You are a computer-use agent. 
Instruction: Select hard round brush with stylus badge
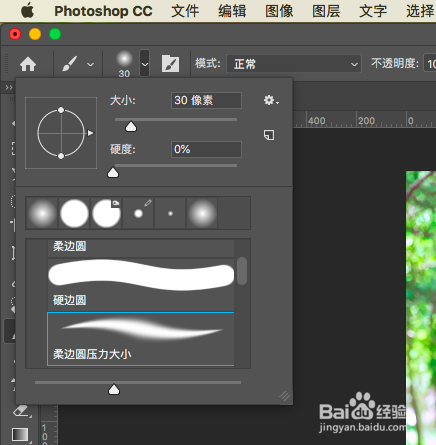106,213
